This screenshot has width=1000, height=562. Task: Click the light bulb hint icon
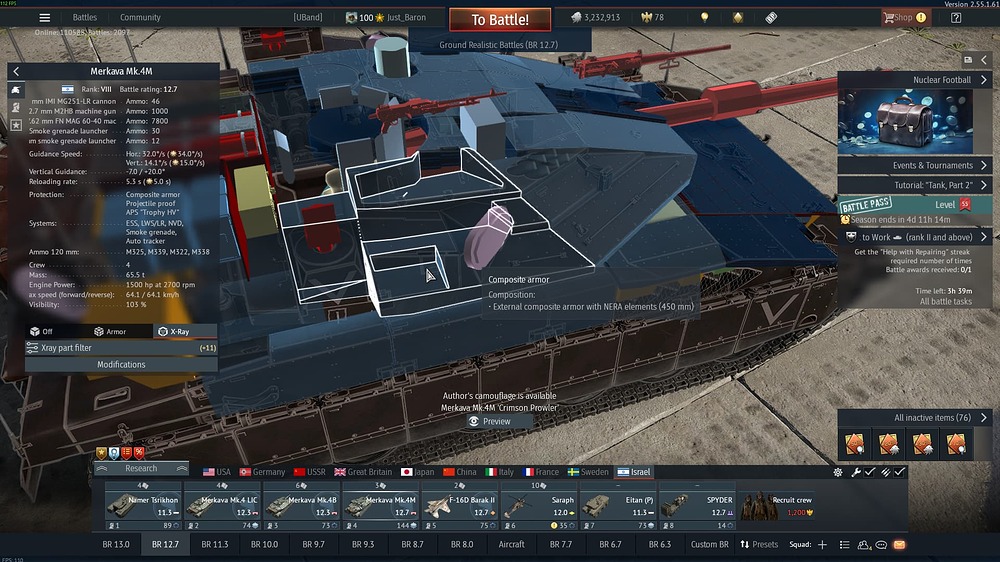[705, 17]
